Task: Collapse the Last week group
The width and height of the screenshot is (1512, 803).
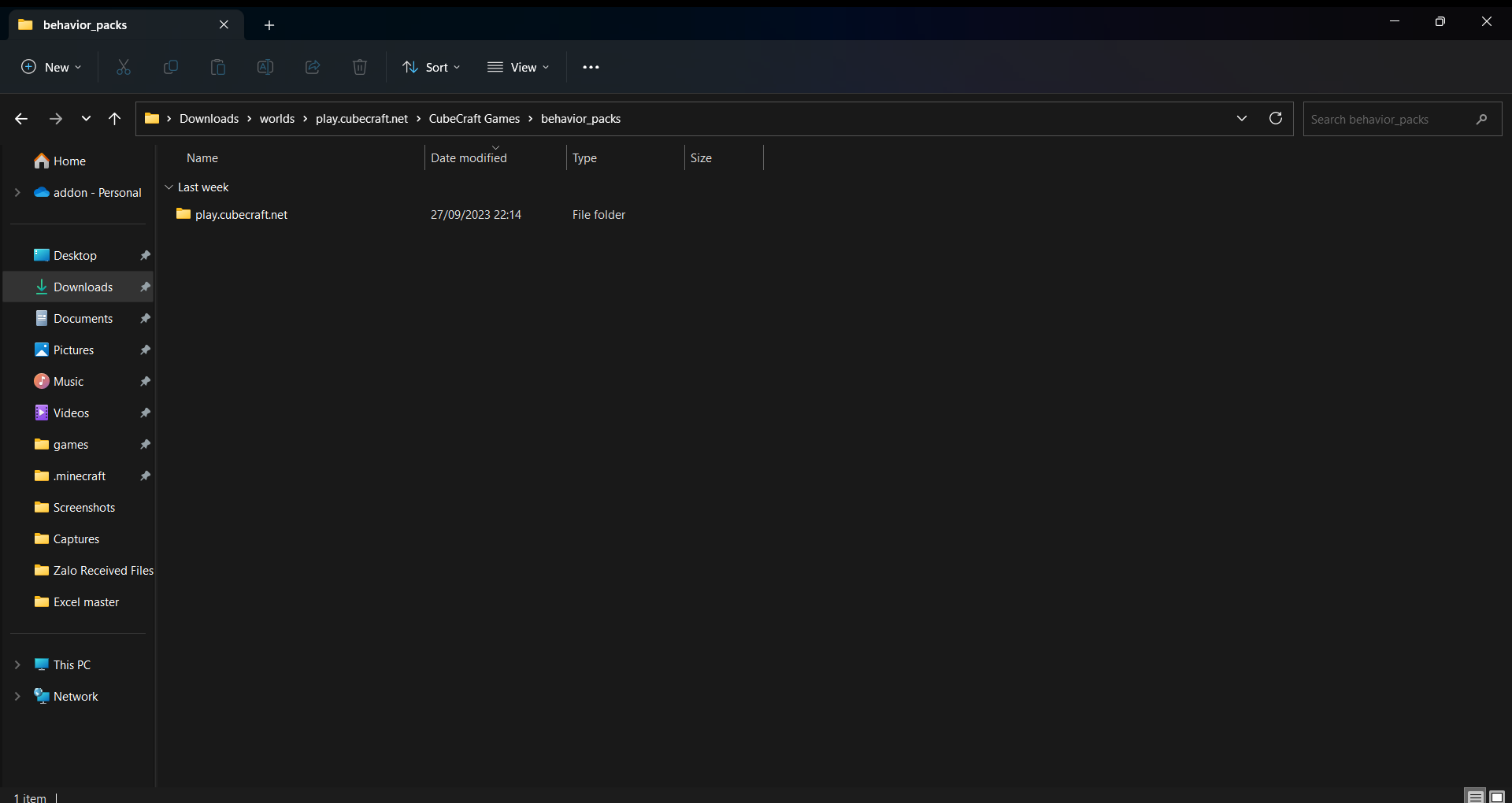Action: click(169, 187)
